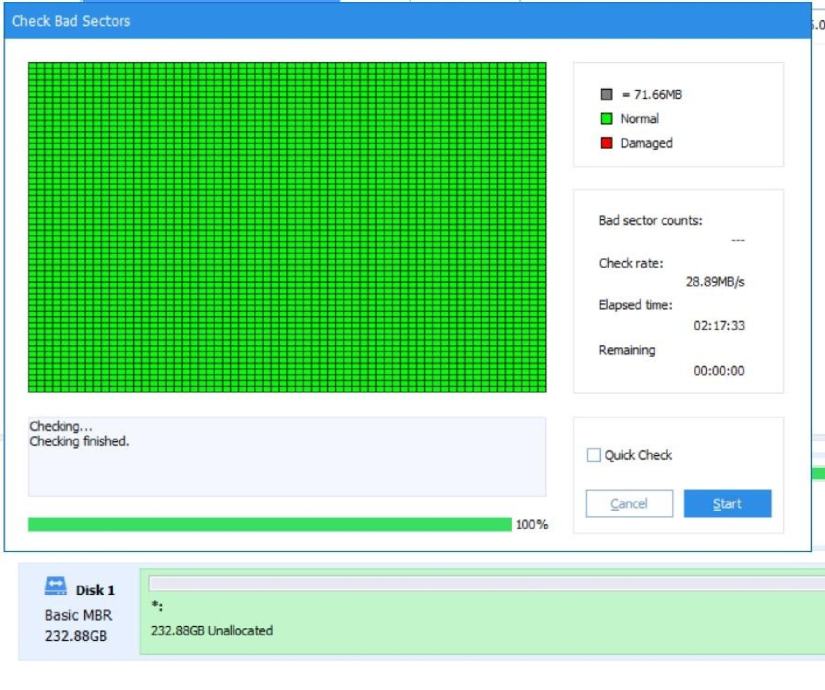The width and height of the screenshot is (825, 690).
Task: Enable the Quick Check checkbox
Action: click(593, 455)
